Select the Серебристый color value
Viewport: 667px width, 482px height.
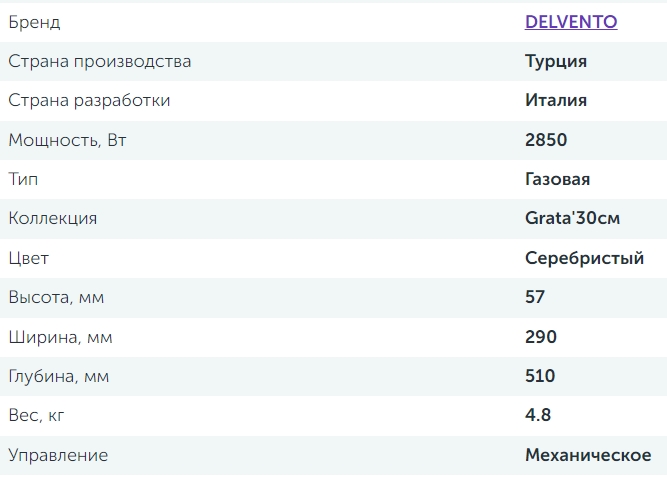coord(585,258)
